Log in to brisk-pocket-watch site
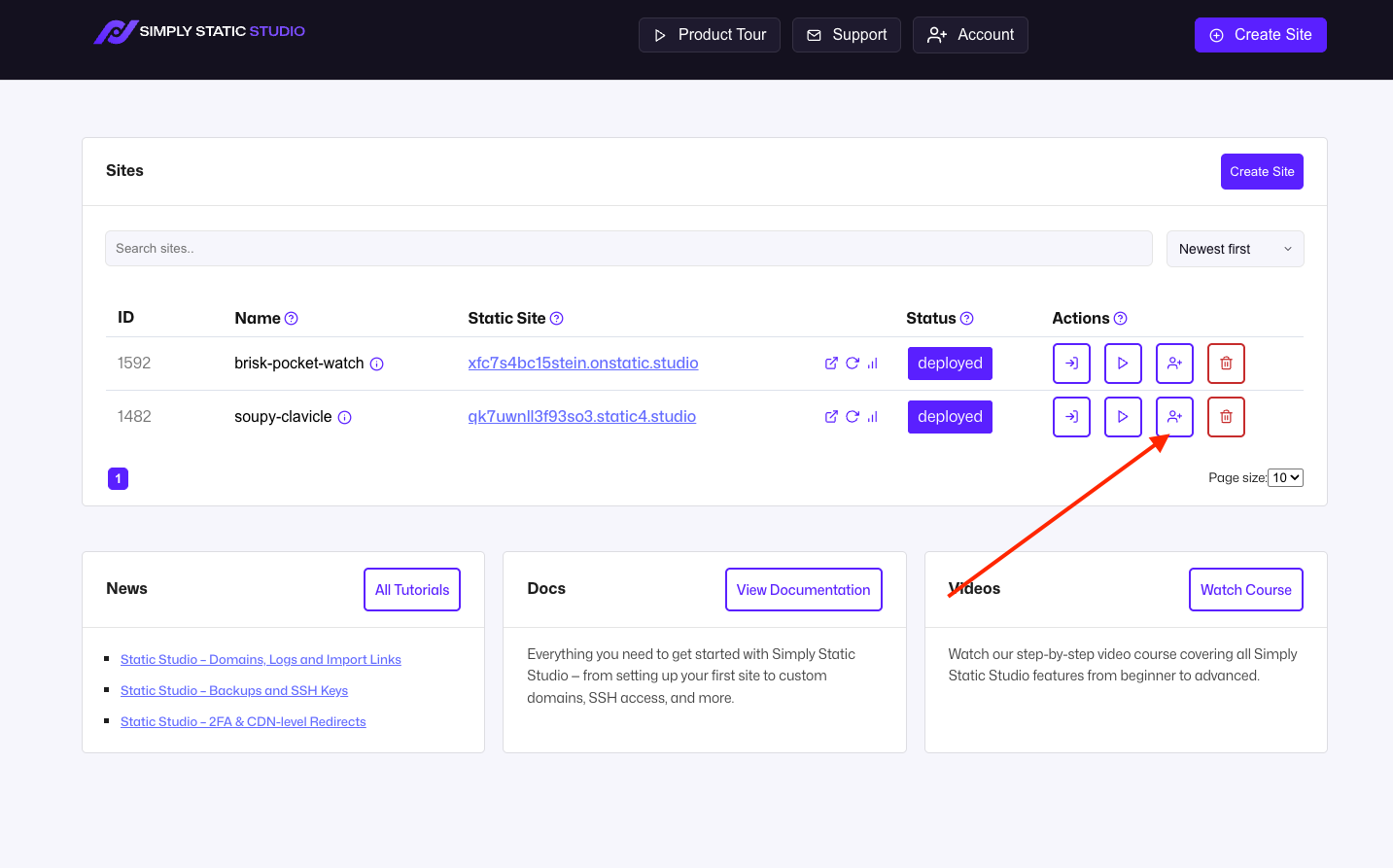Viewport: 1393px width, 868px height. tap(1071, 364)
